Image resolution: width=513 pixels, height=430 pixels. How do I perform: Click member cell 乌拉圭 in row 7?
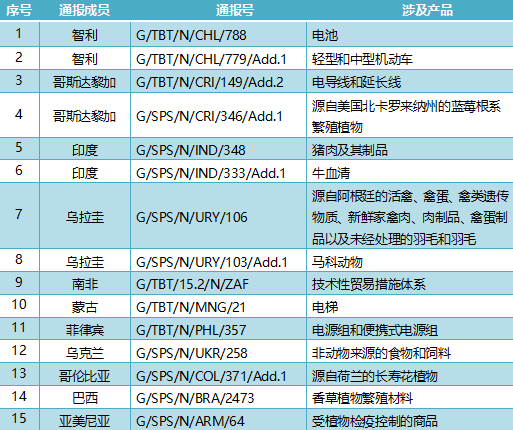(85, 217)
